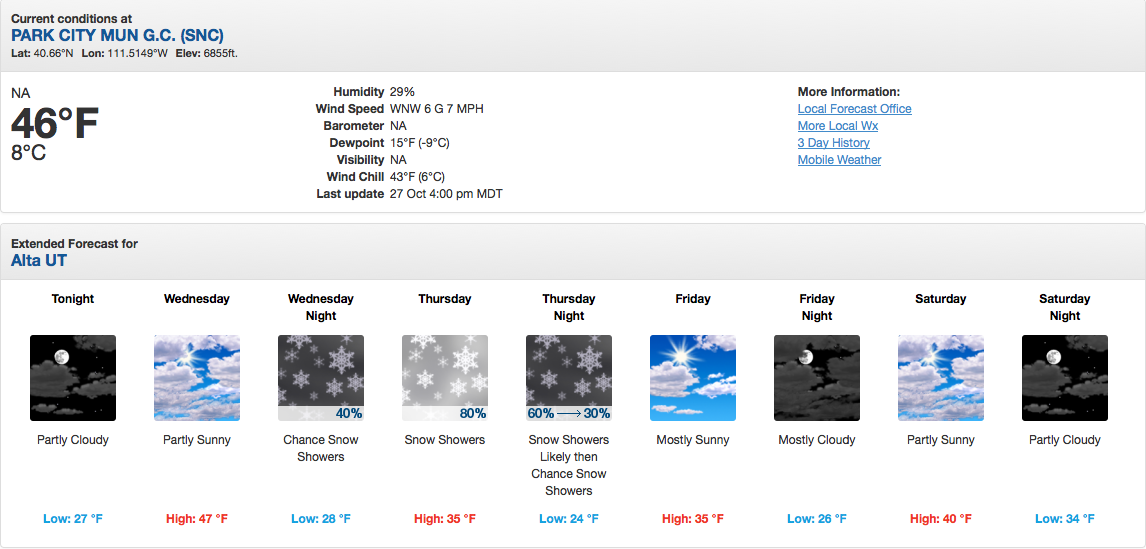Click the Tonight partly cloudy moon icon

(73, 378)
